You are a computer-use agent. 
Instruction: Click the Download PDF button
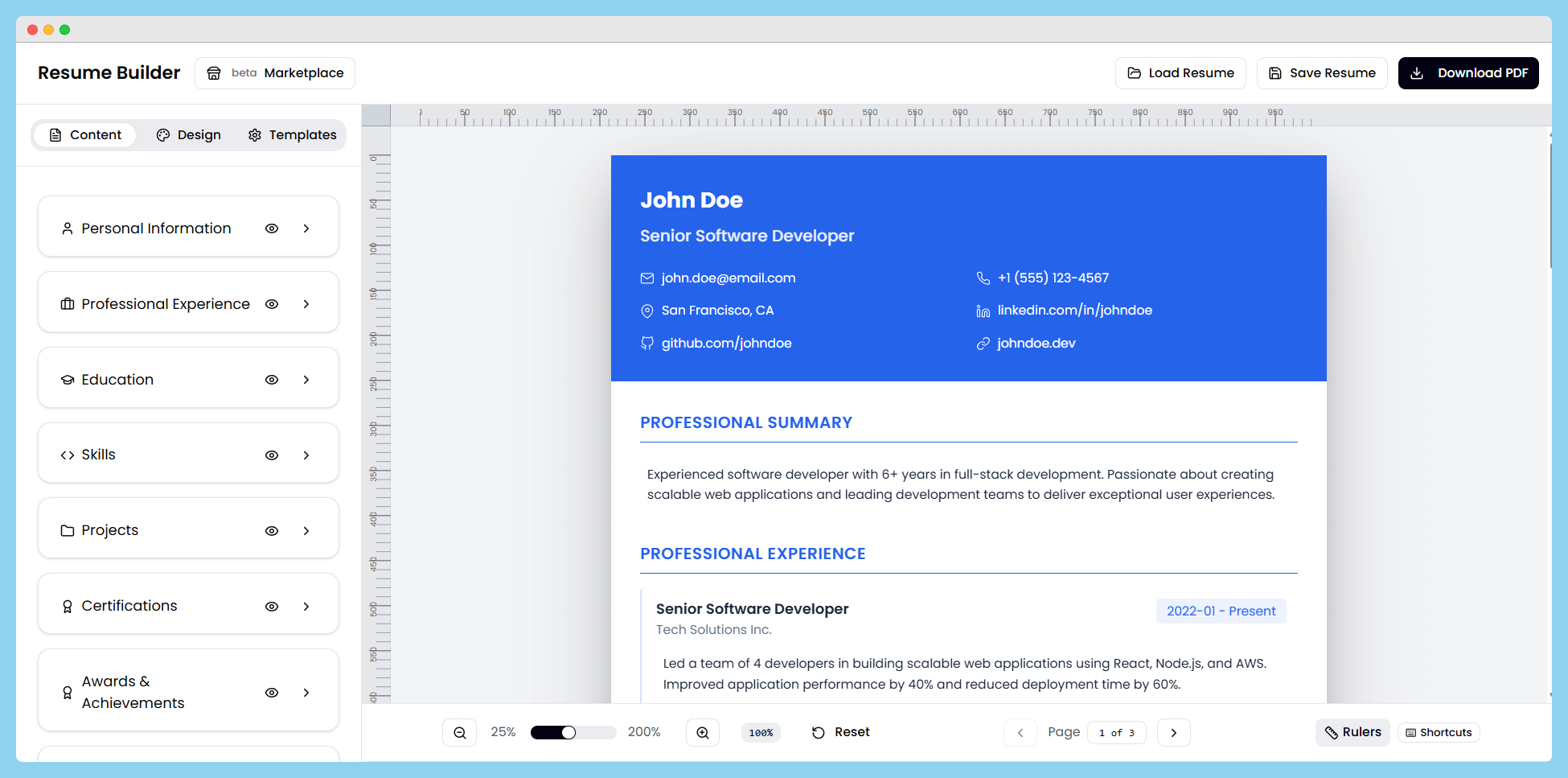click(1468, 72)
